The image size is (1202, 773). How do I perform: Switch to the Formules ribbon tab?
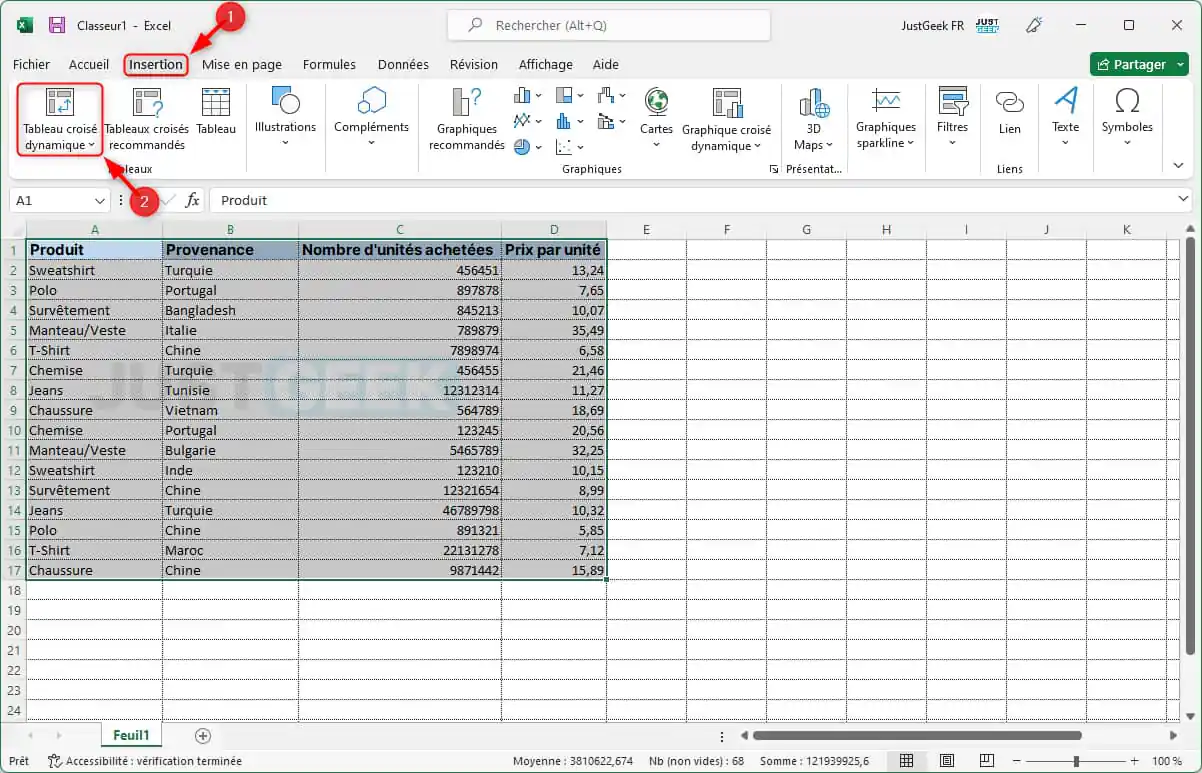pyautogui.click(x=329, y=64)
